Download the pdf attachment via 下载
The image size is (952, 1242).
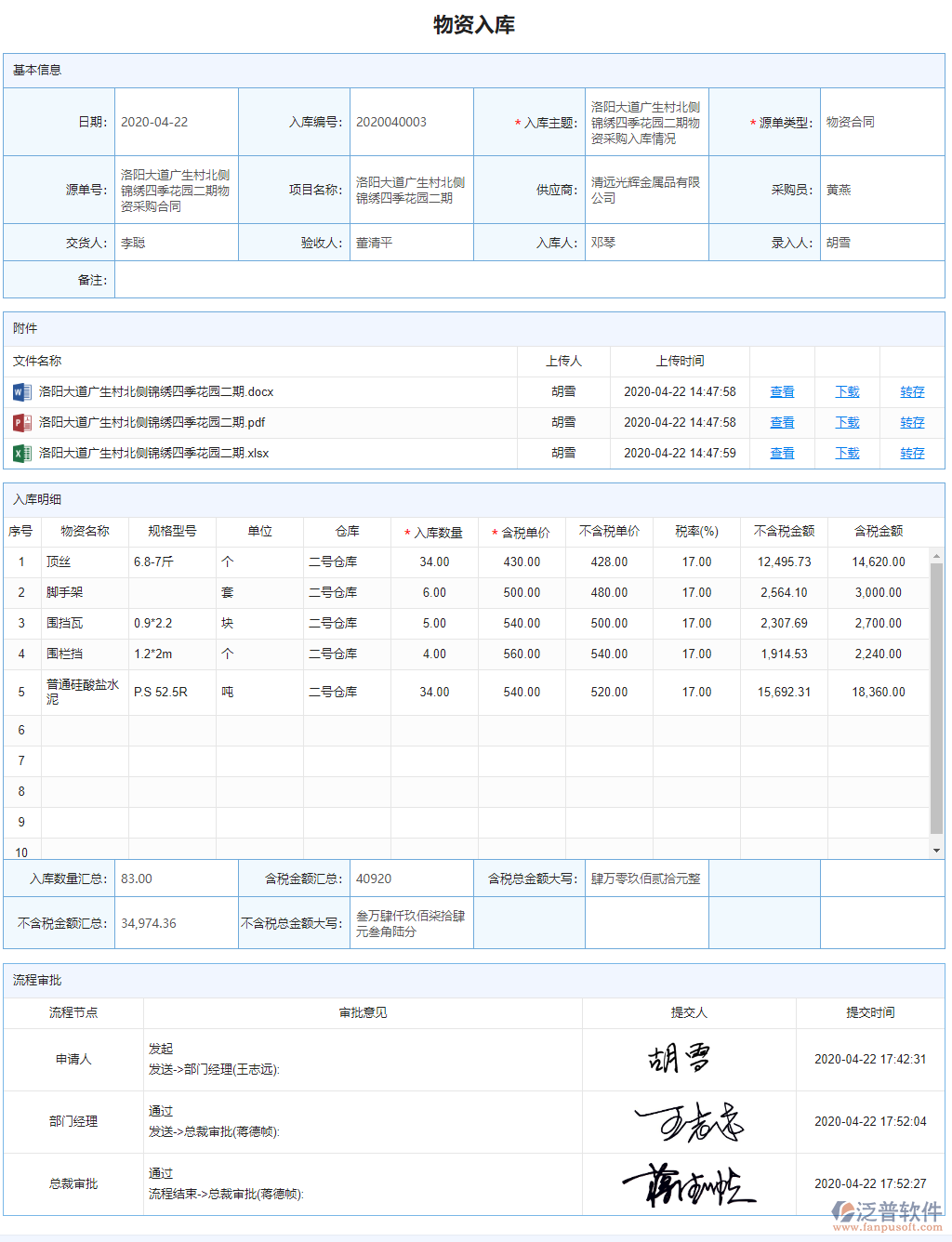tap(847, 423)
